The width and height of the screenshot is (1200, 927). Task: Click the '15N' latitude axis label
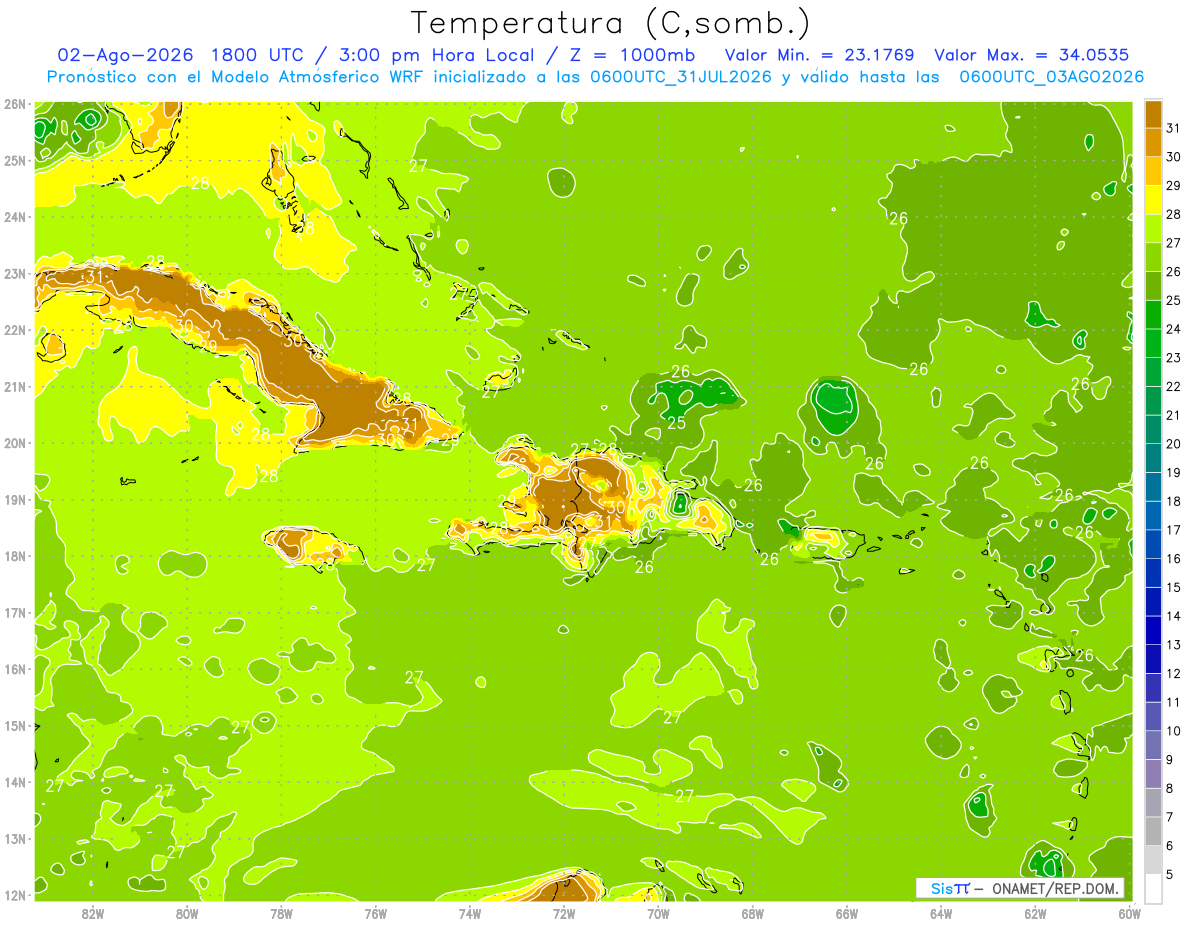14,725
